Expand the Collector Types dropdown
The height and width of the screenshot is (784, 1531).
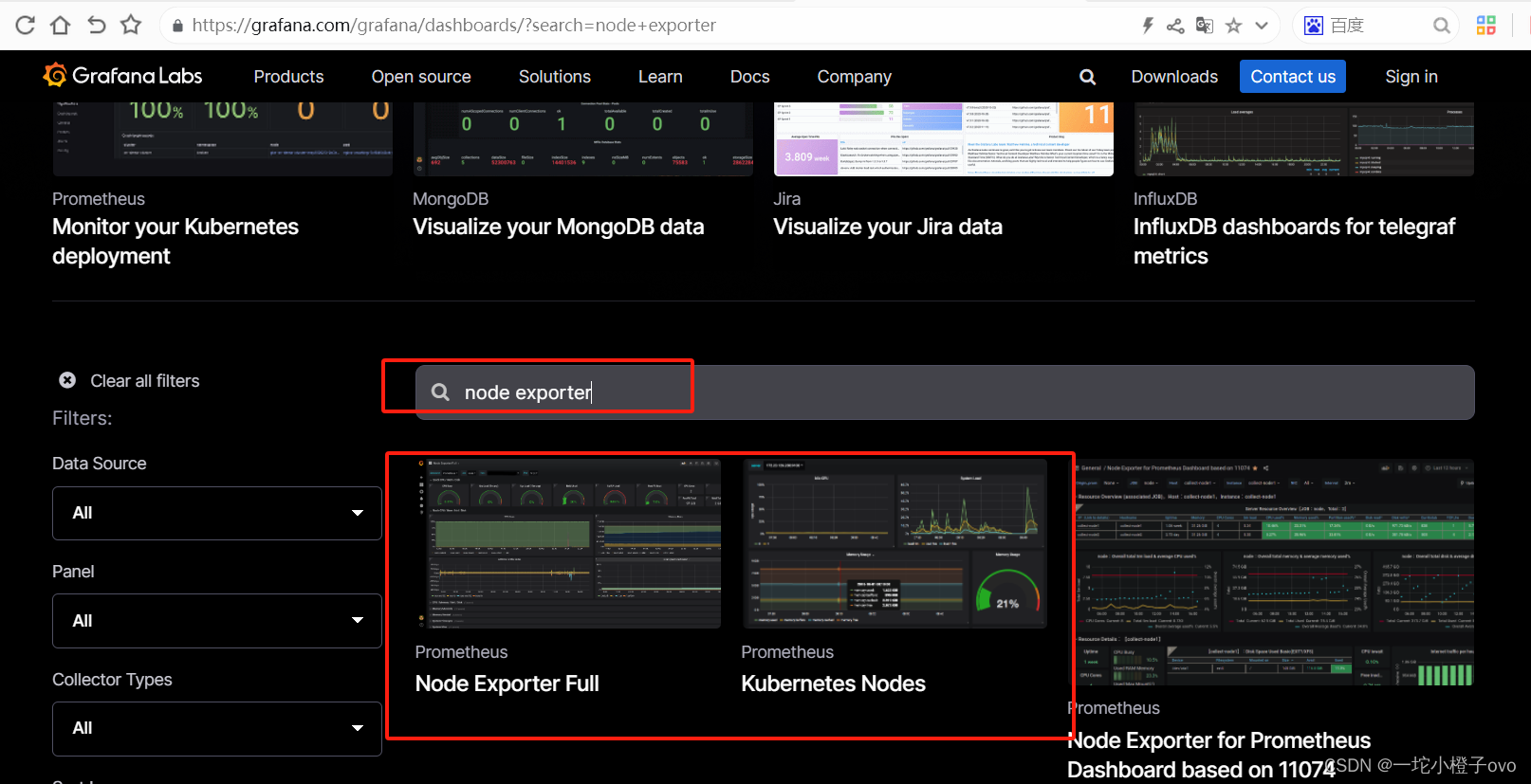pos(217,728)
